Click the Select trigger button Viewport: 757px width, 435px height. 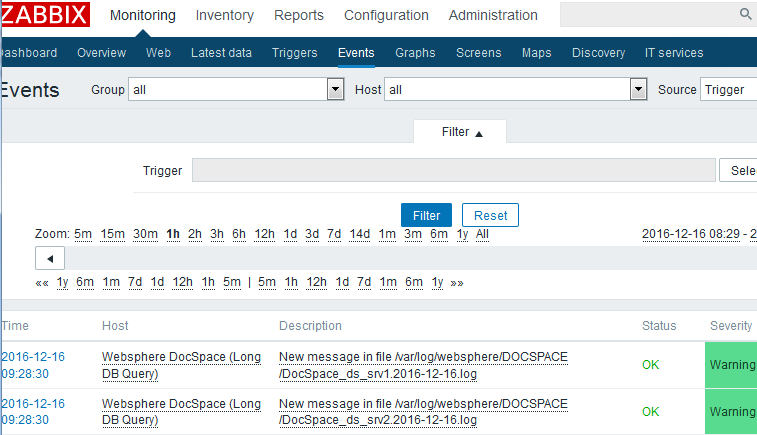click(739, 170)
